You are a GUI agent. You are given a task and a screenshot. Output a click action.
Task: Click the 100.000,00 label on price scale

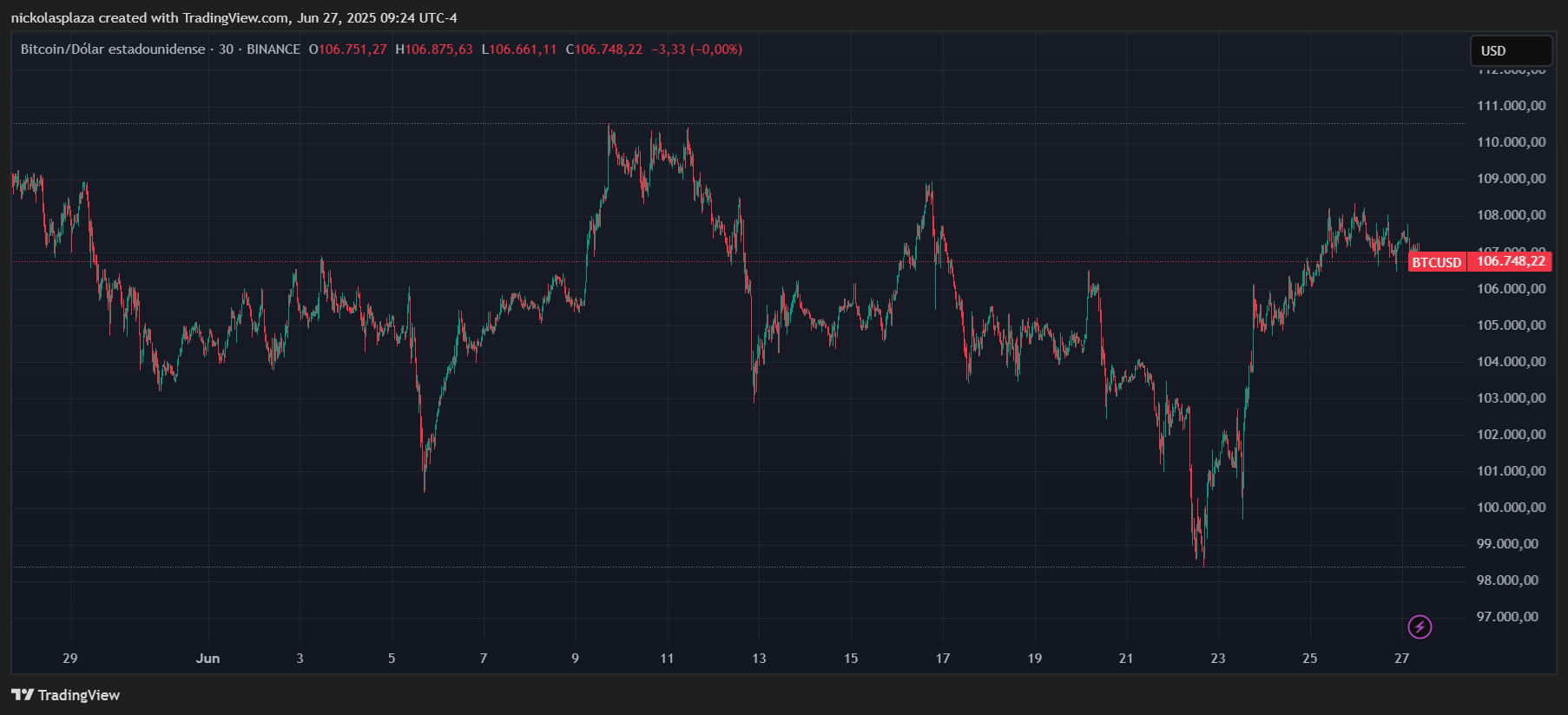1511,508
